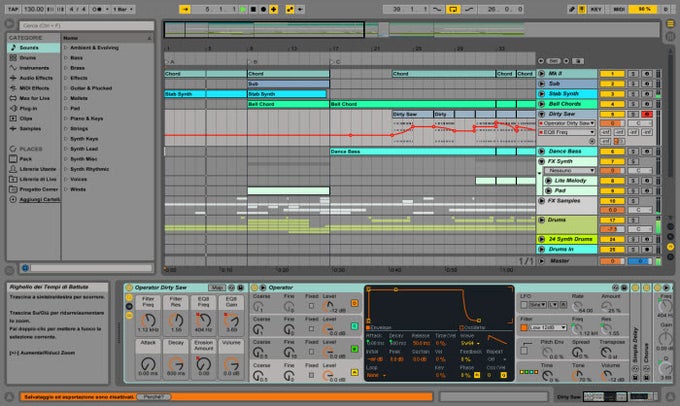Toggle the Operator Filter on switch
Screen dimensions: 680x406
pyautogui.click(x=524, y=327)
